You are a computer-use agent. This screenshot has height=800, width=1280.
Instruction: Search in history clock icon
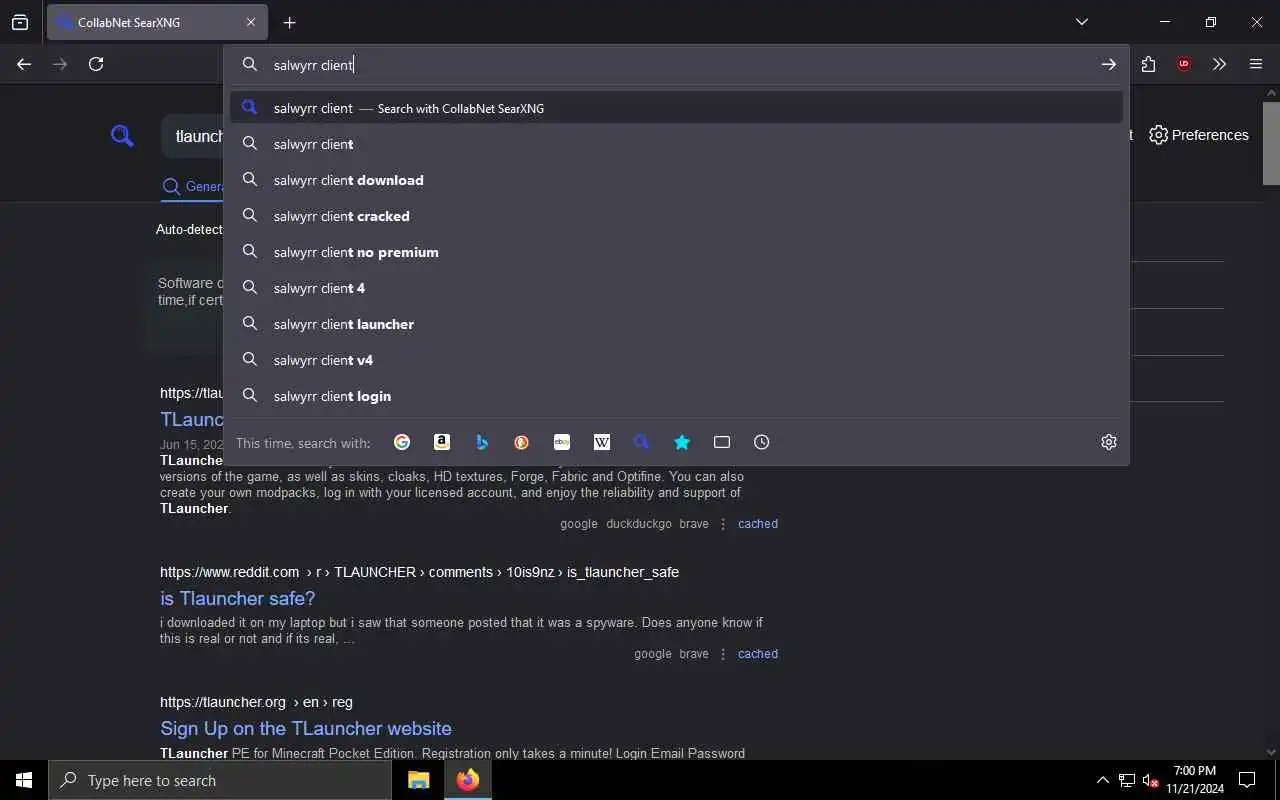(762, 442)
